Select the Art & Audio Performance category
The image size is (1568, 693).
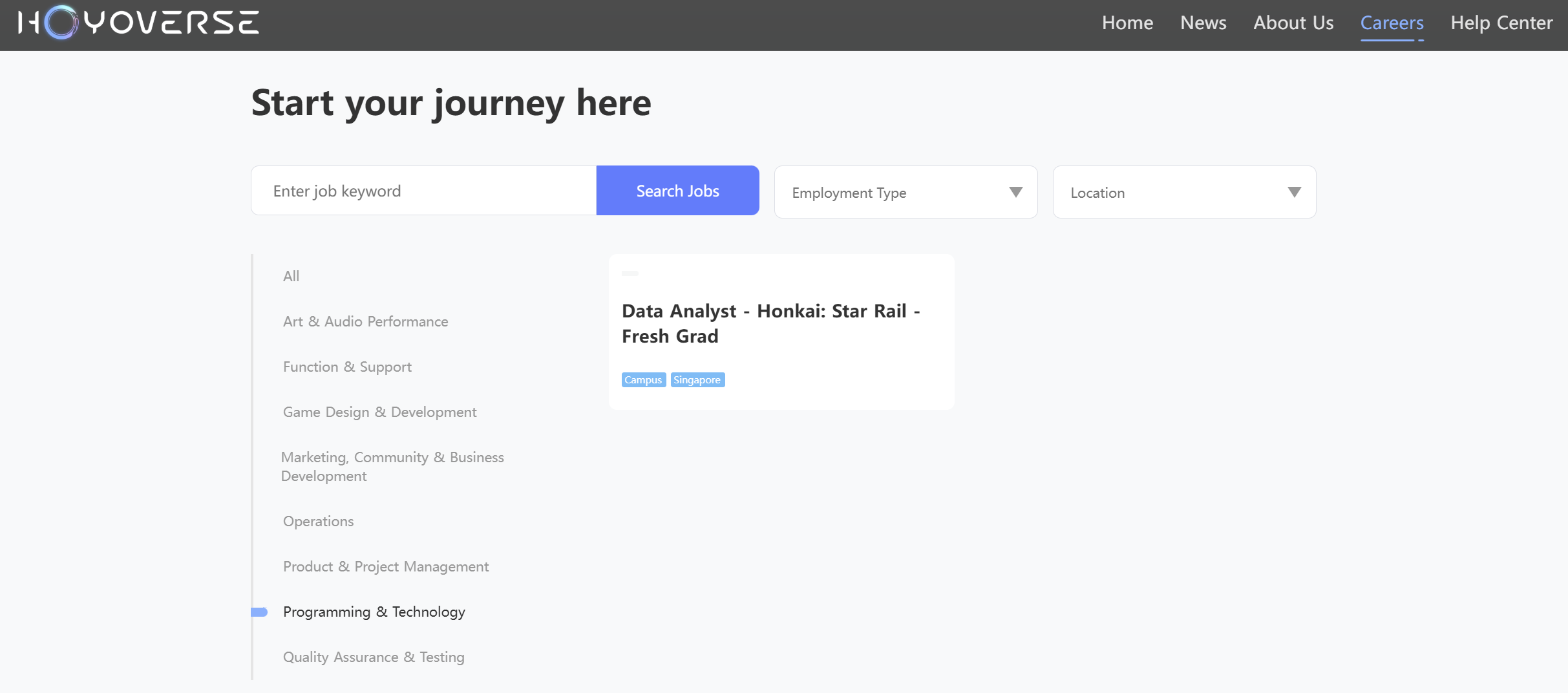(x=365, y=321)
